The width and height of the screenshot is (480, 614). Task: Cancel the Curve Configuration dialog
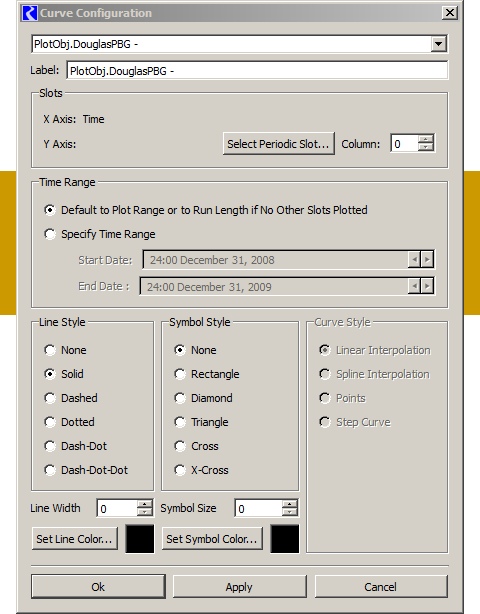pyautogui.click(x=381, y=587)
